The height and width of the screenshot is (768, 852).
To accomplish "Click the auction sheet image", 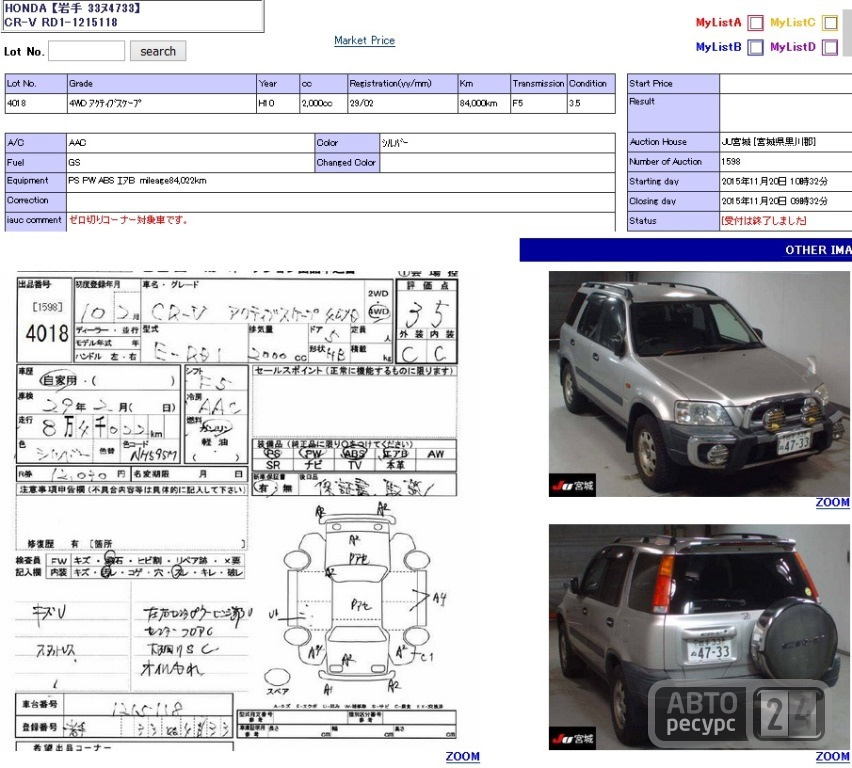I will [237, 510].
